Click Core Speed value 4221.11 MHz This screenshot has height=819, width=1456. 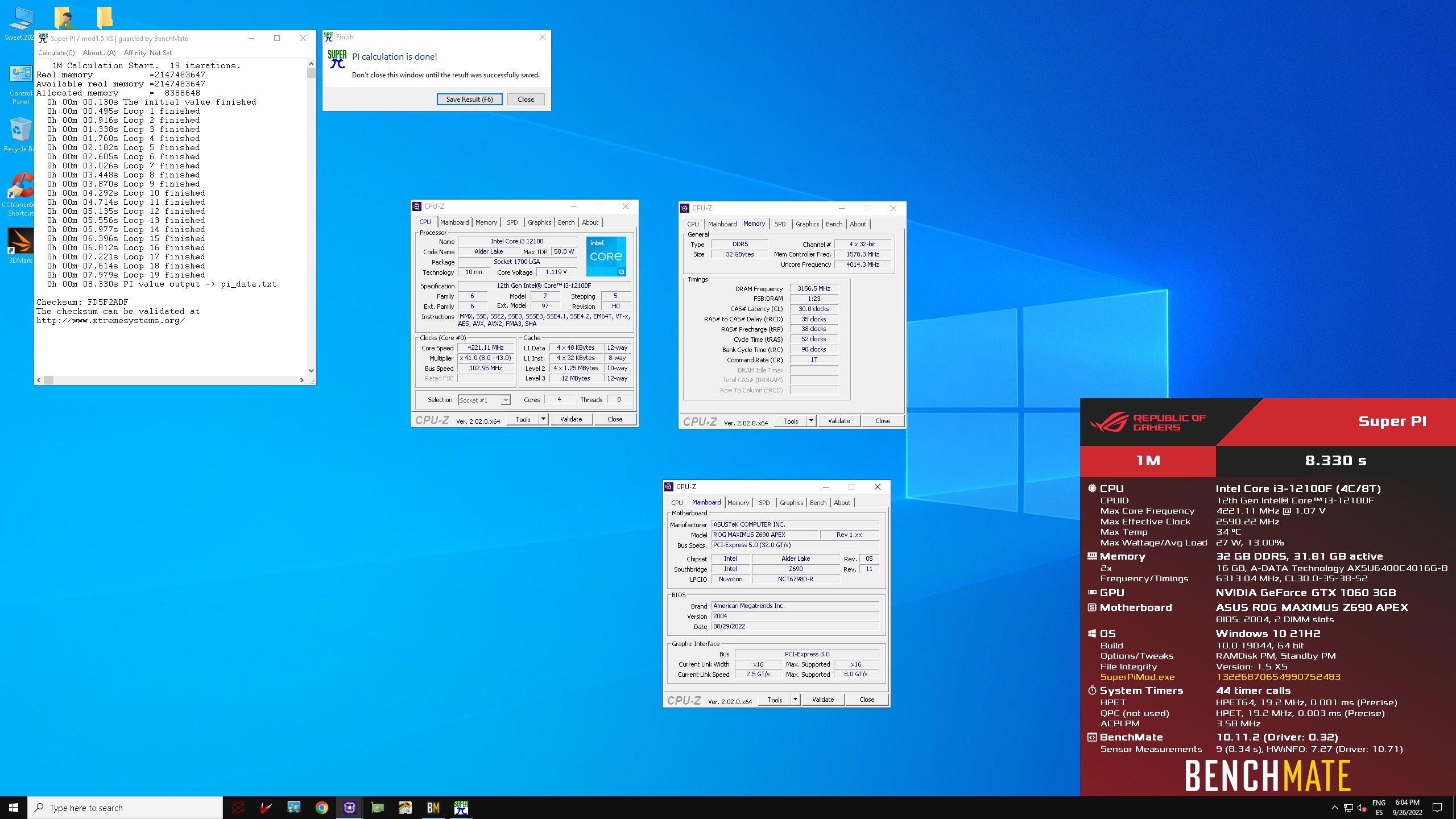(486, 348)
